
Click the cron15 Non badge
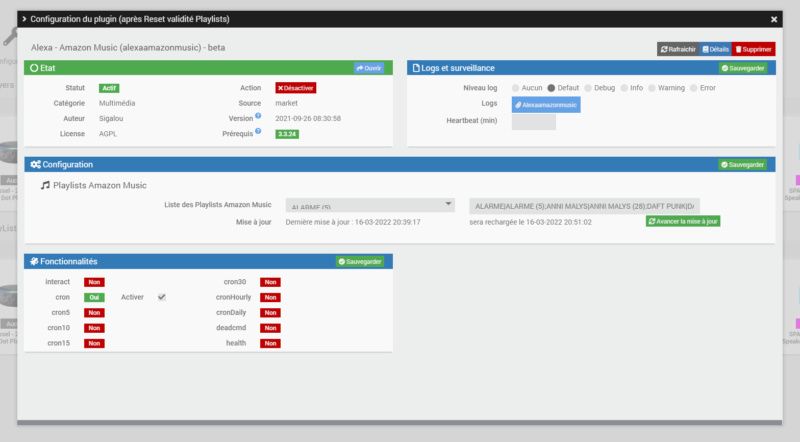click(x=94, y=343)
